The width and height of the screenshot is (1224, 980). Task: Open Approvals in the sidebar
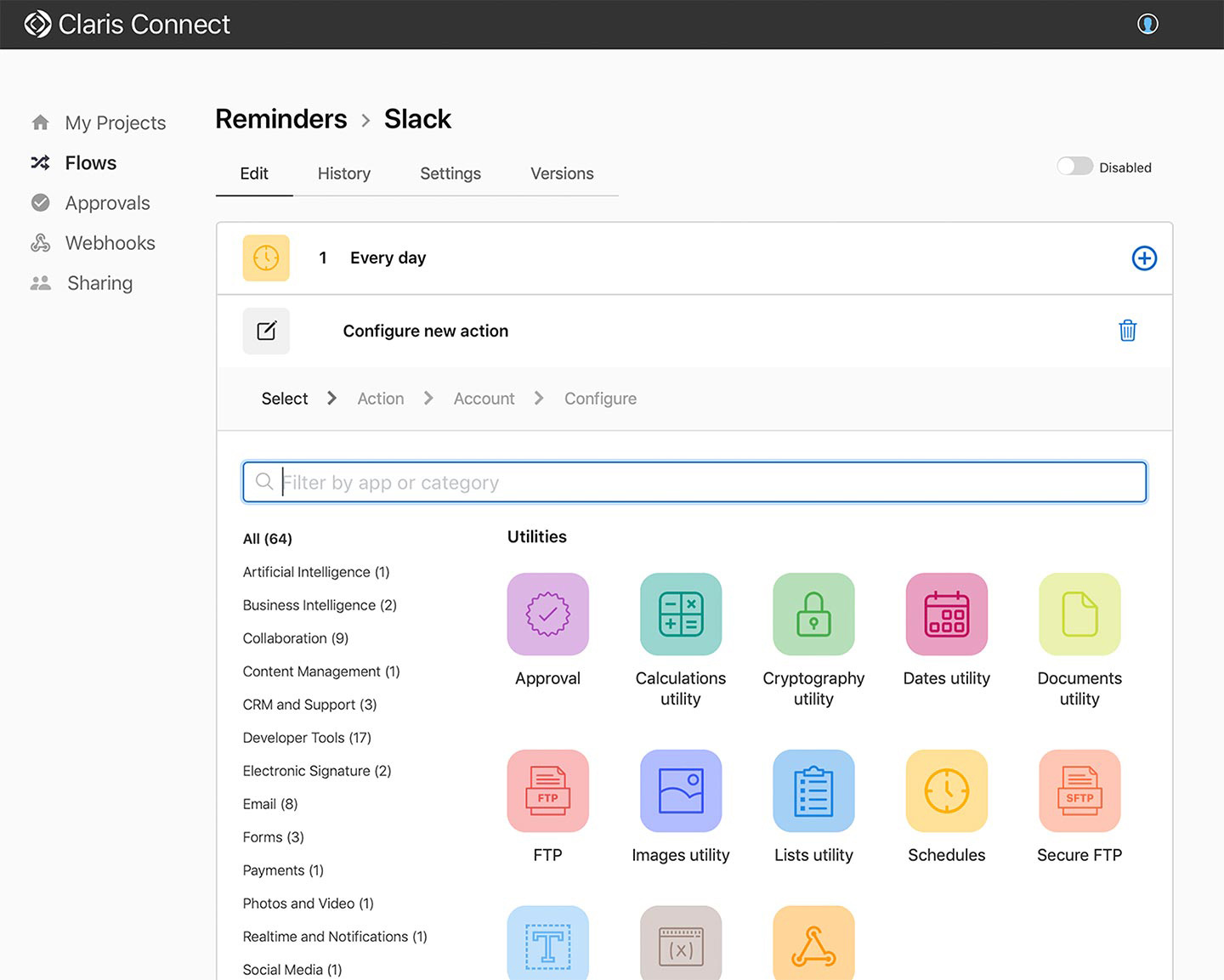pyautogui.click(x=108, y=203)
